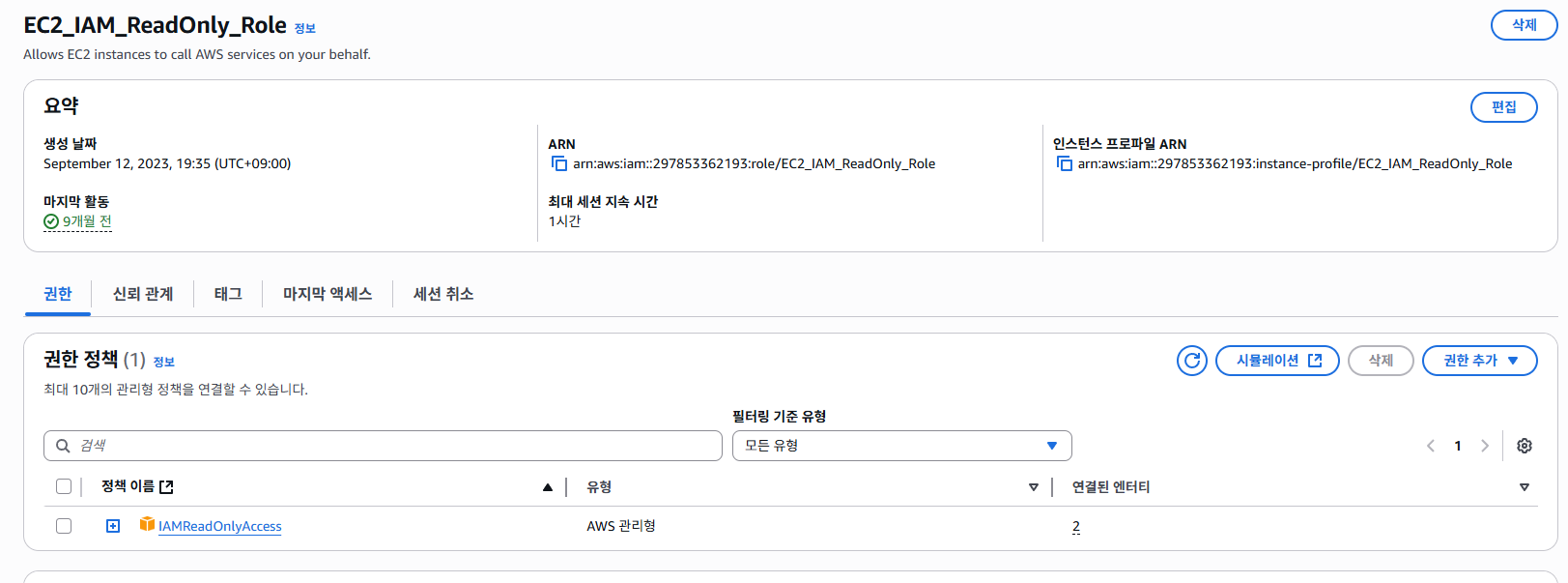
Task: Click the creation date September 12, 2023
Action: point(167,163)
